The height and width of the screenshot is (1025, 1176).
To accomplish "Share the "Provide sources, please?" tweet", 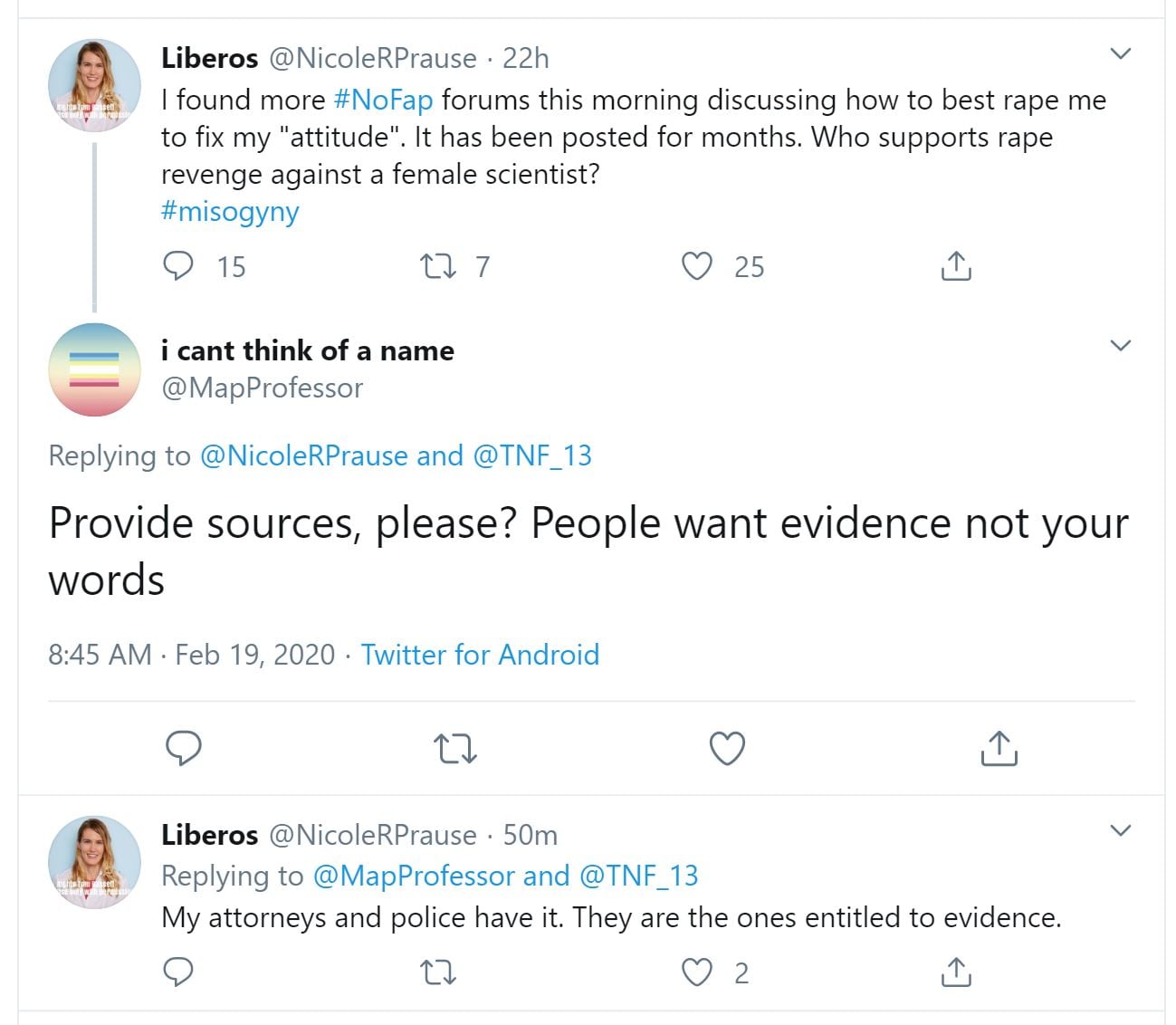I will pos(999,749).
